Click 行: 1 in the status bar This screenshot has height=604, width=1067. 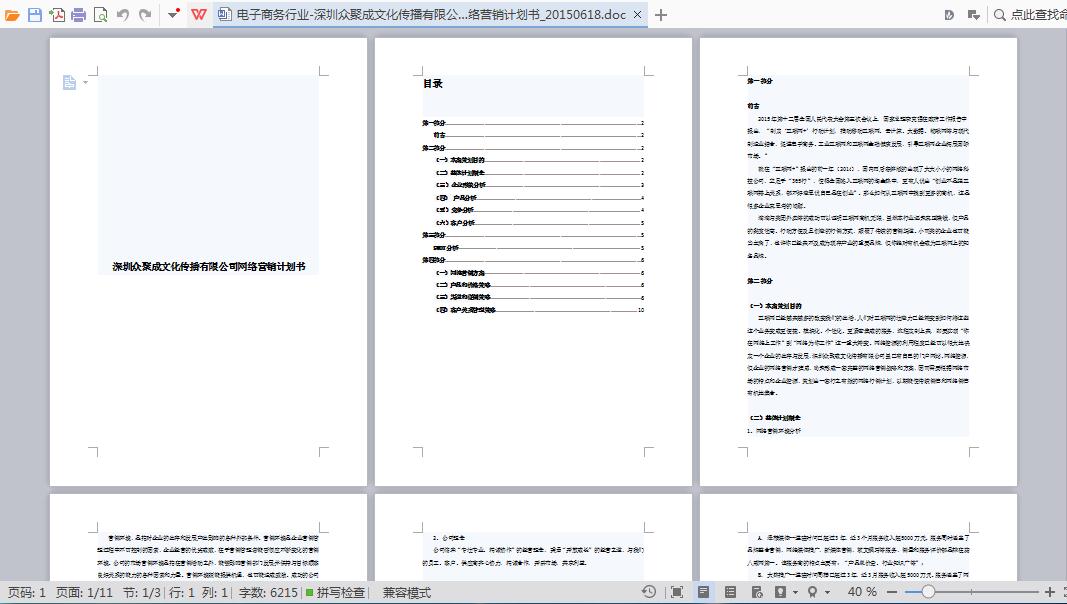pos(182,592)
